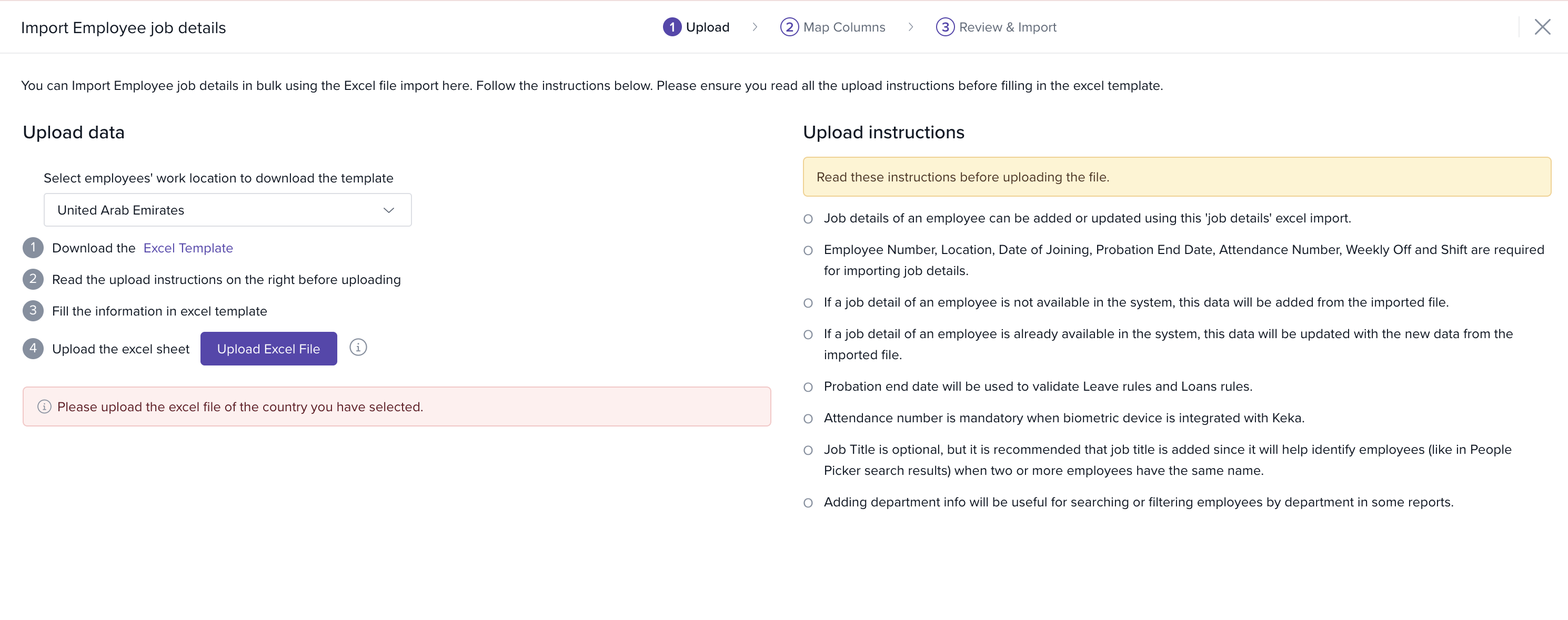The image size is (1568, 620).
Task: Download the Excel Template link
Action: click(188, 248)
